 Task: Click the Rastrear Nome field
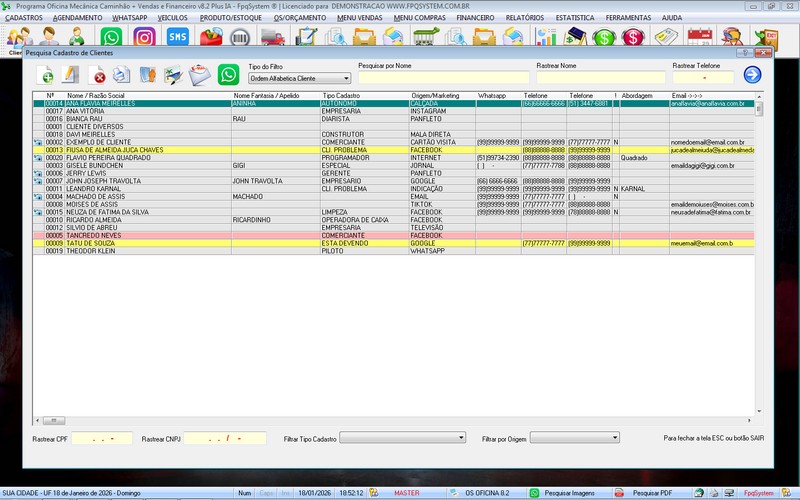[601, 77]
